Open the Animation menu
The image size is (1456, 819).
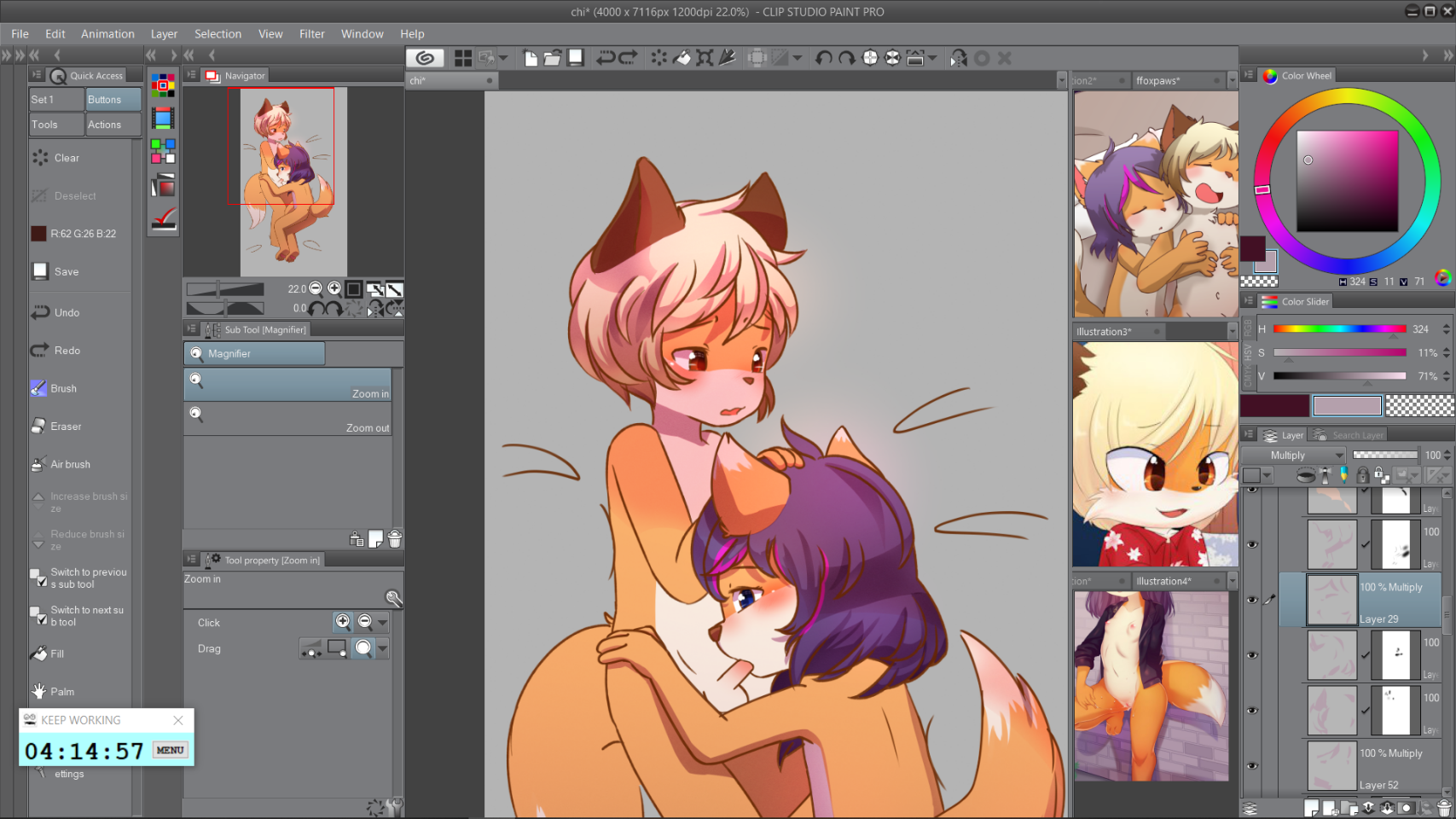pyautogui.click(x=107, y=33)
